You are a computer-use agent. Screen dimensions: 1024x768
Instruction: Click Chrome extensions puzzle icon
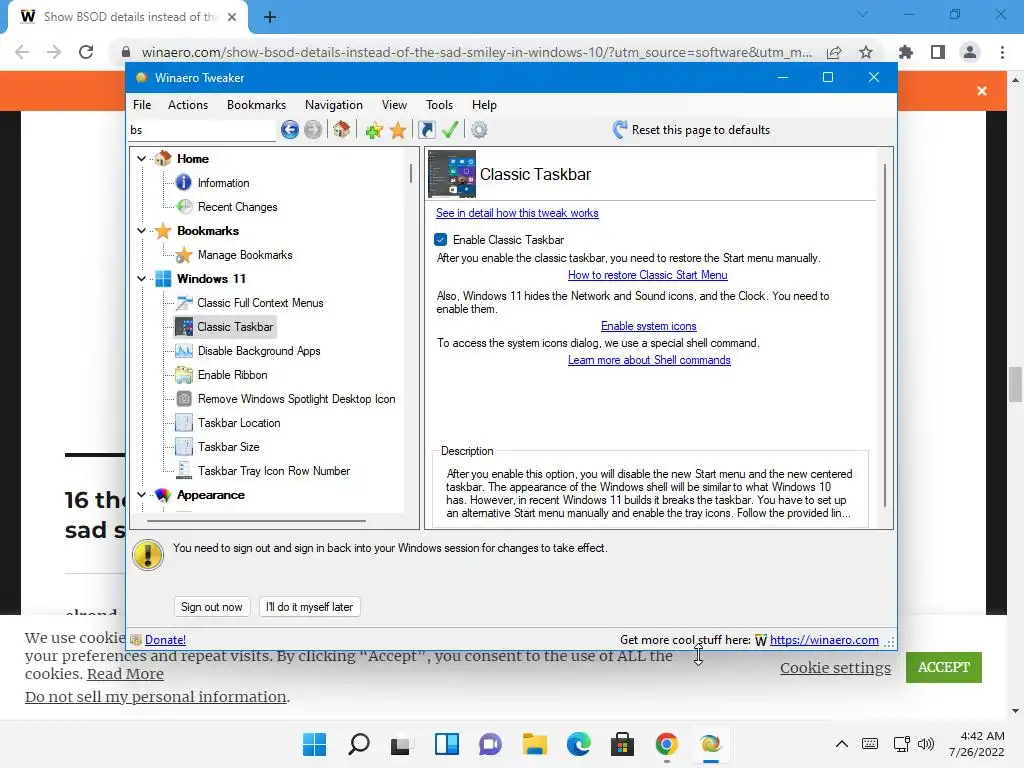click(x=906, y=52)
